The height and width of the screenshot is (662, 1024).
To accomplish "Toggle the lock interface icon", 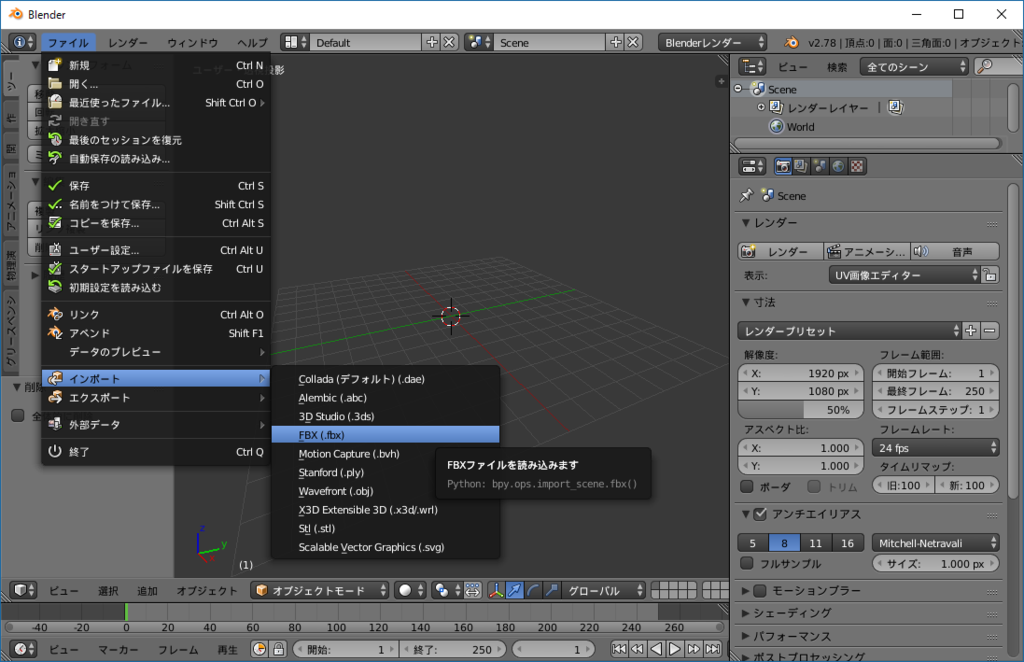I will click(990, 275).
